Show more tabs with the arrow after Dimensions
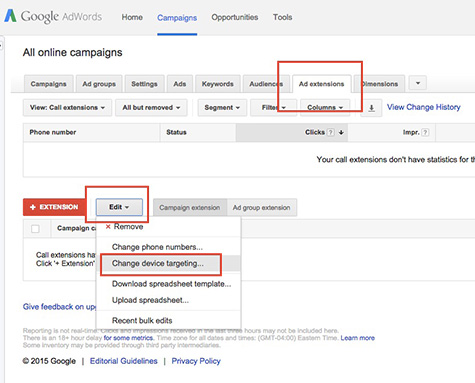Image resolution: width=475 pixels, height=383 pixels. coord(418,83)
